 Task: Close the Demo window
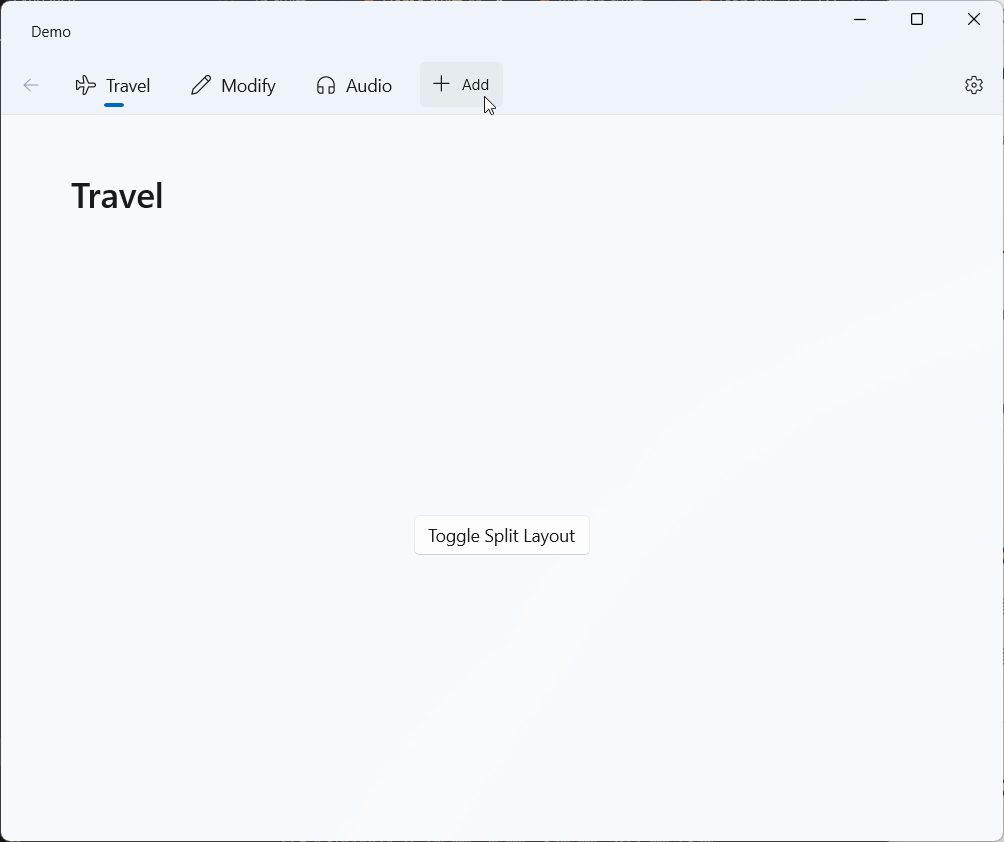[974, 20]
